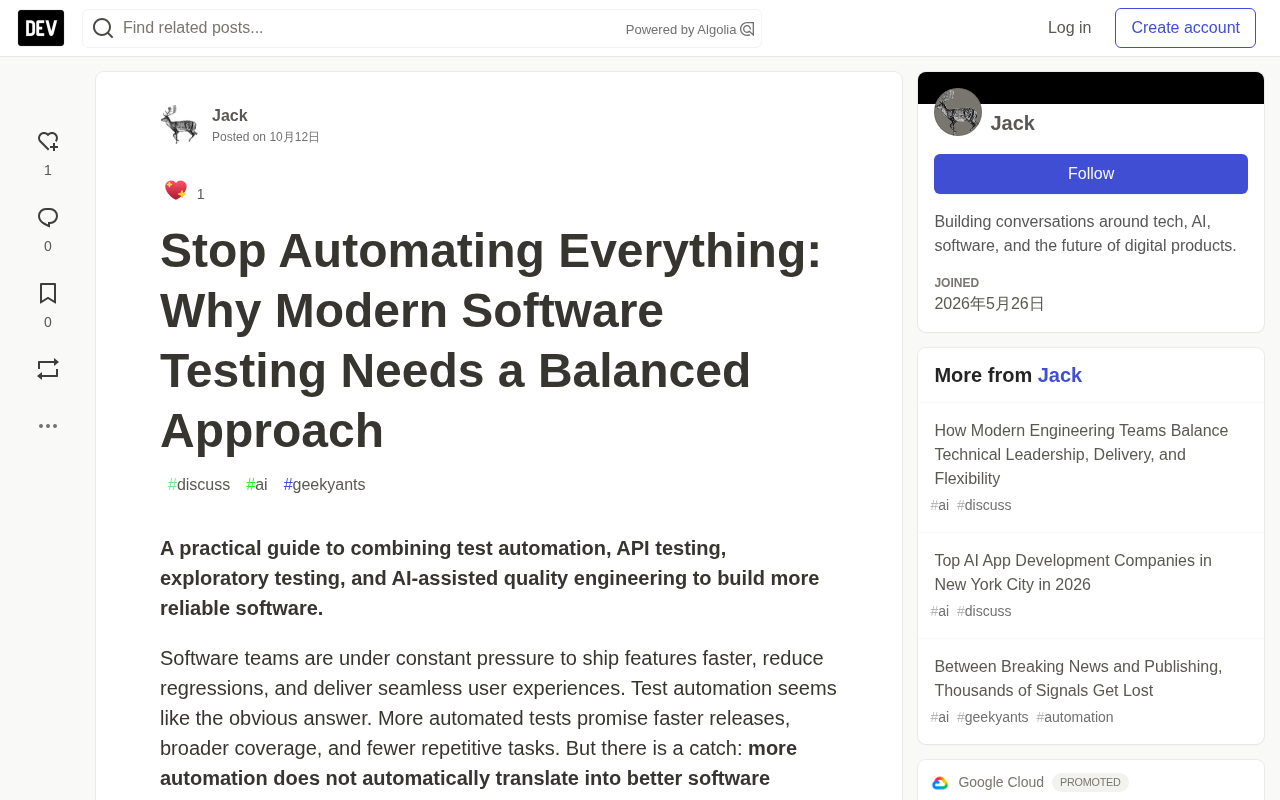
Task: Follow Jack with the Follow button
Action: (x=1091, y=174)
